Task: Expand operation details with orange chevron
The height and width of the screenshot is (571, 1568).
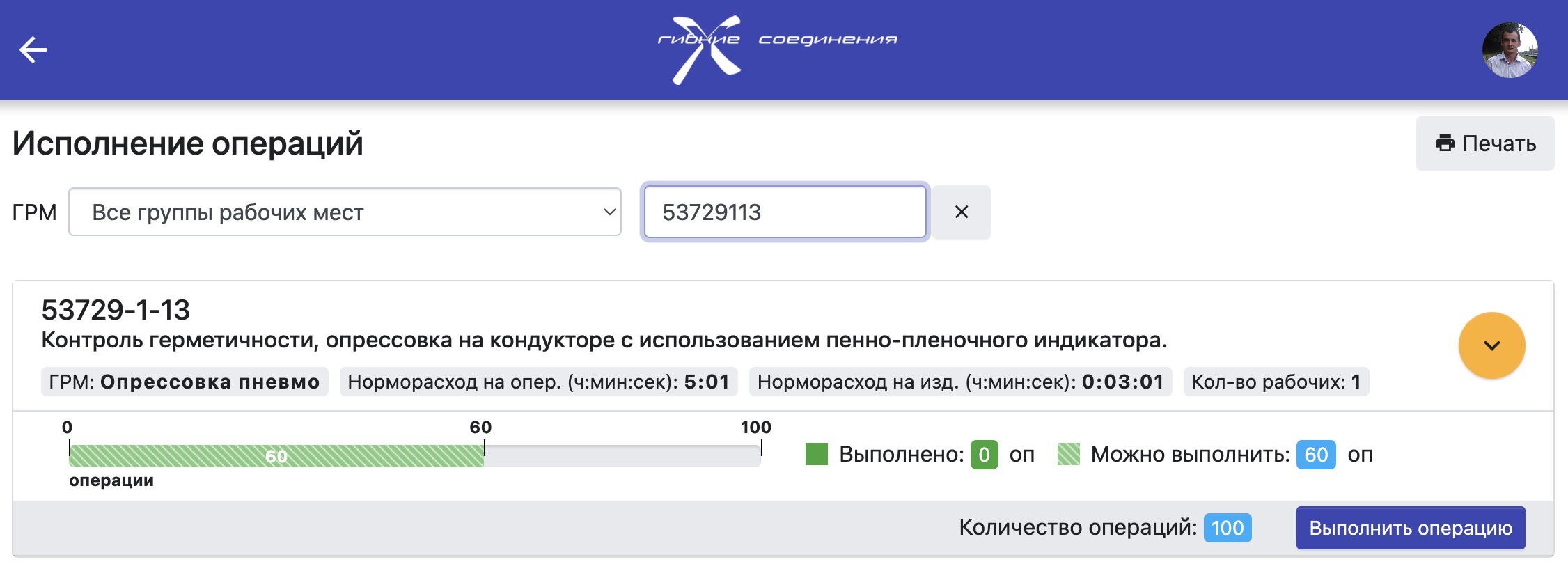Action: tap(1491, 345)
